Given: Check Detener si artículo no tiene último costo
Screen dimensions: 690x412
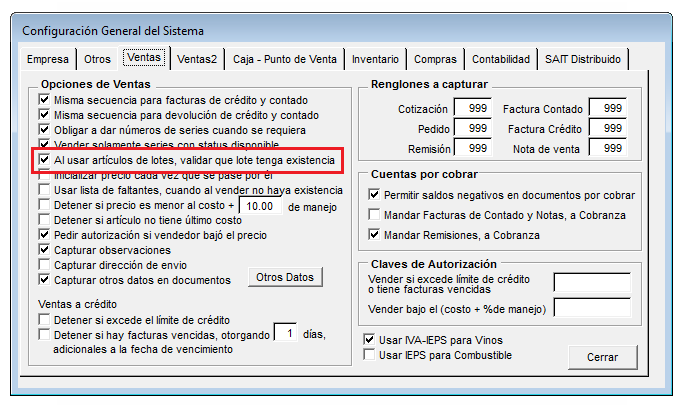Looking at the screenshot, I should point(44,220).
